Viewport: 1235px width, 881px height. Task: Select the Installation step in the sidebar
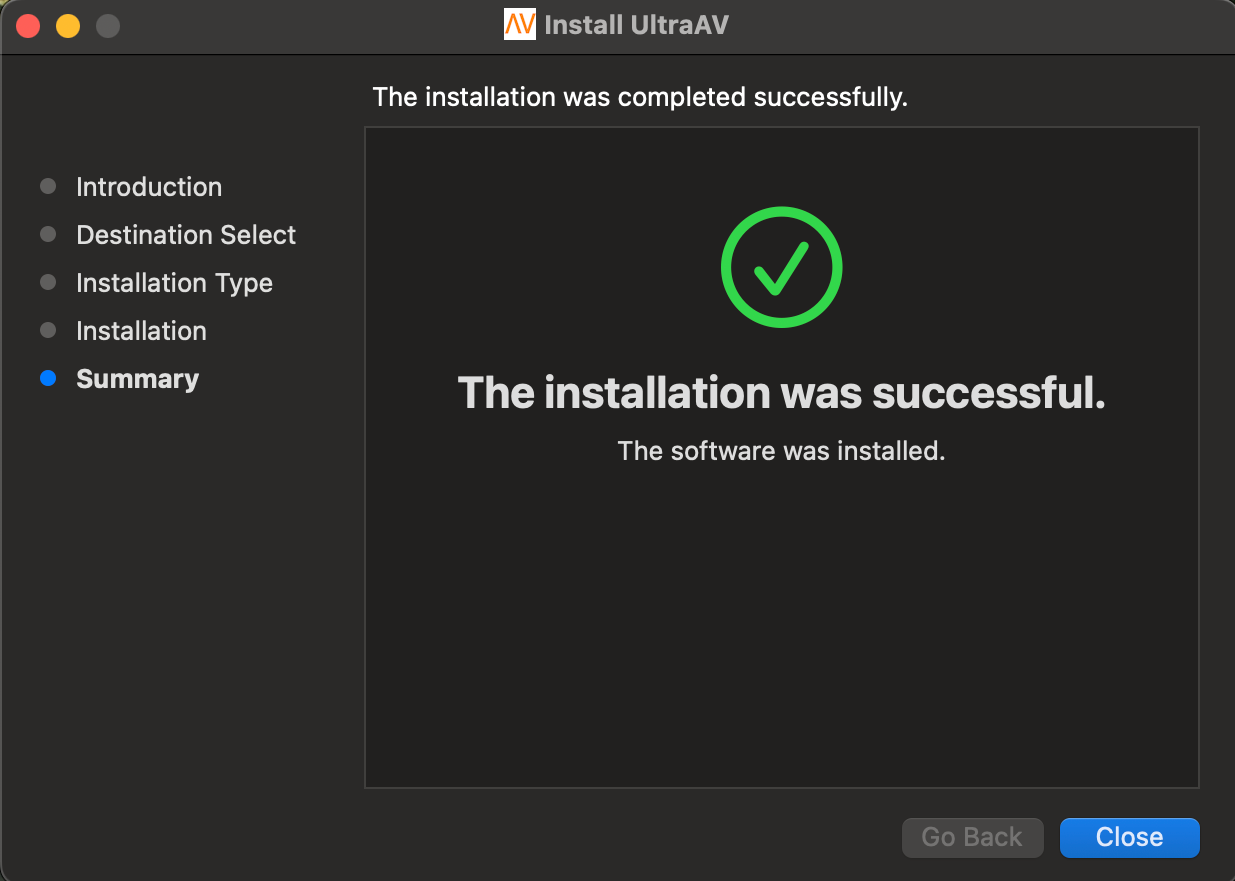141,331
